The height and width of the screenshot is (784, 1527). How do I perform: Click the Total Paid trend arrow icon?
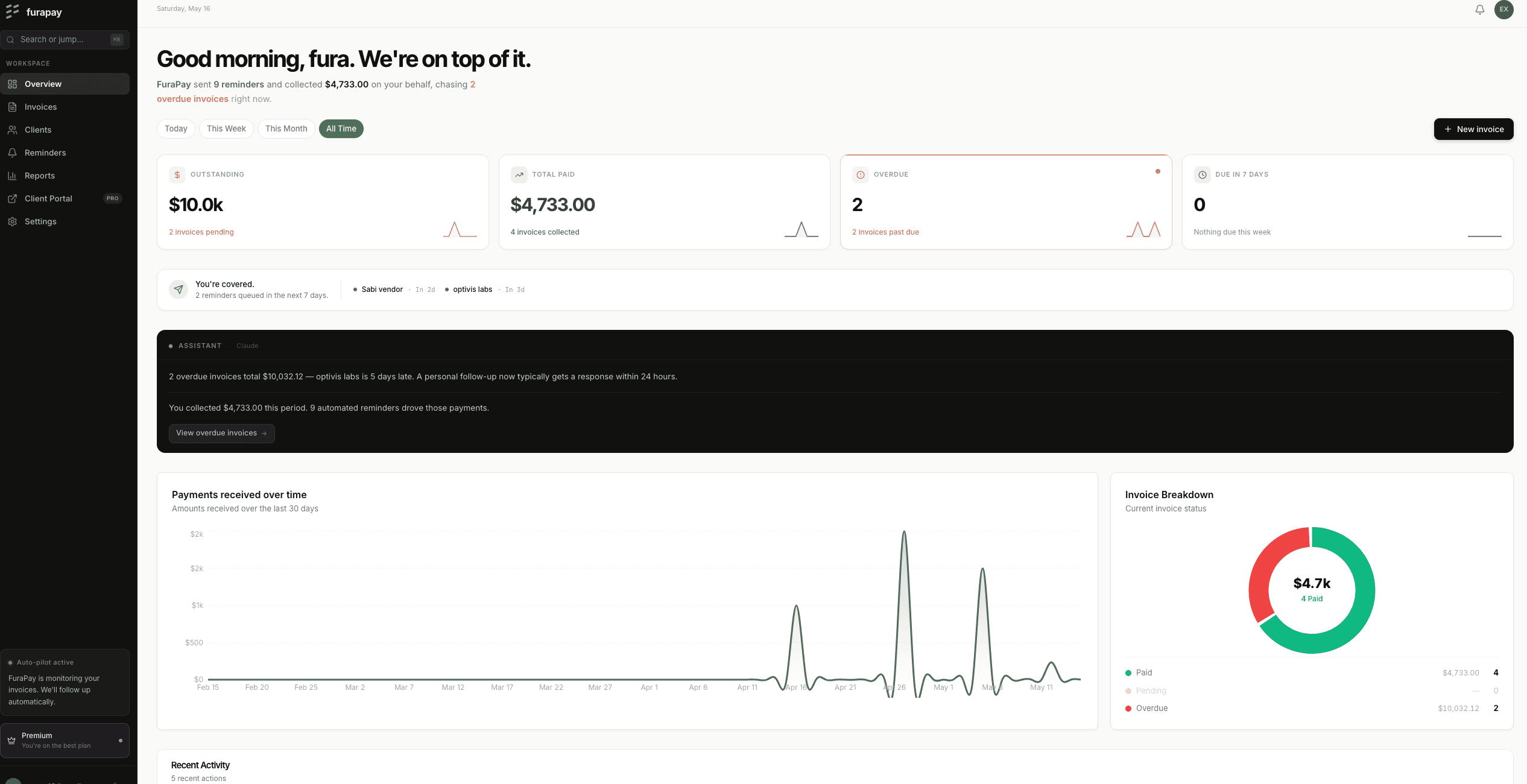[x=519, y=175]
